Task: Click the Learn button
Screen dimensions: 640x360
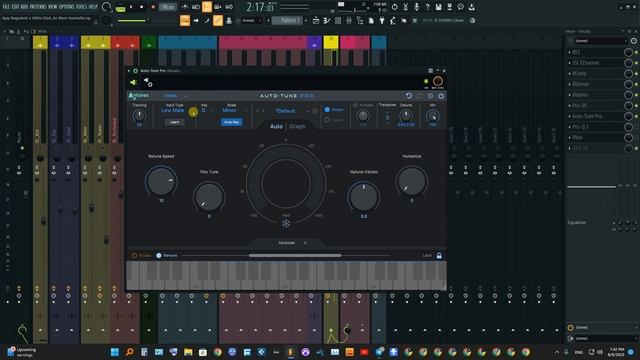Action: 174,122
